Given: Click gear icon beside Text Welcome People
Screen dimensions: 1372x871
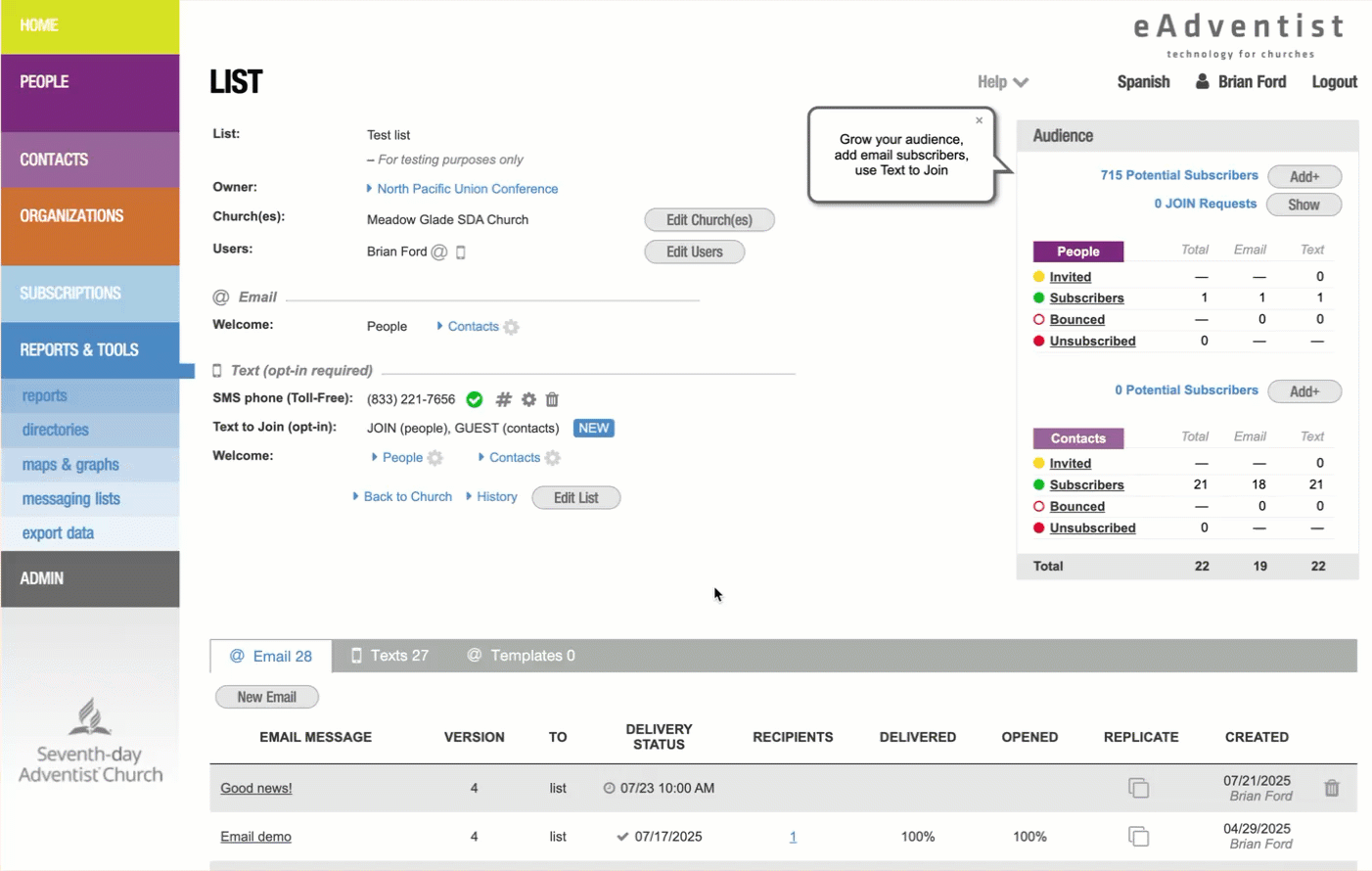Looking at the screenshot, I should coord(435,458).
